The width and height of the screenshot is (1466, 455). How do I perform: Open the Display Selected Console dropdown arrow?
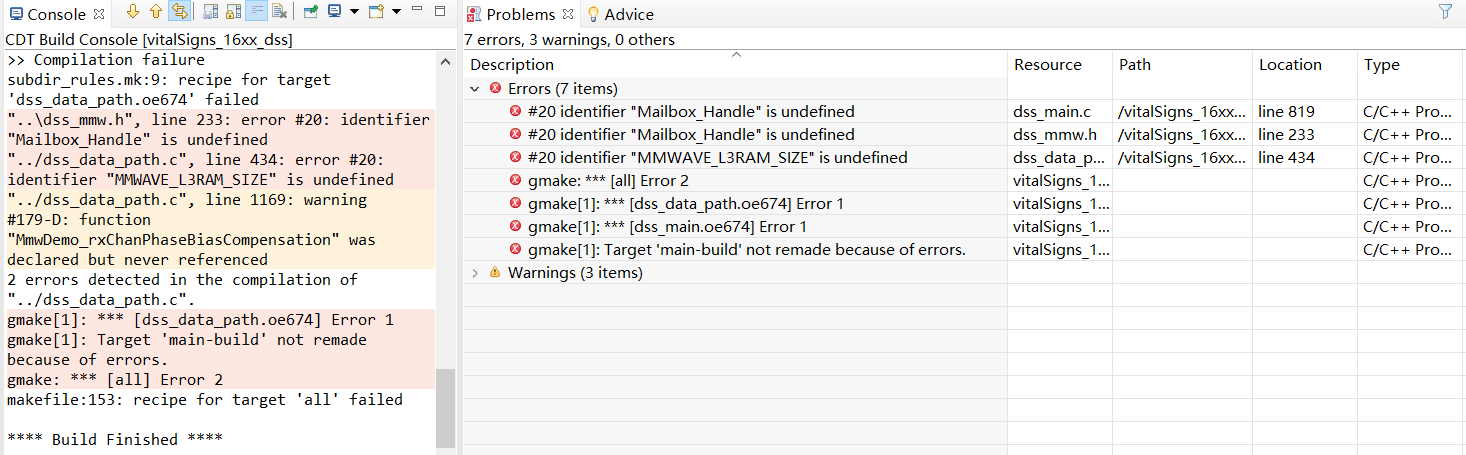(x=354, y=12)
